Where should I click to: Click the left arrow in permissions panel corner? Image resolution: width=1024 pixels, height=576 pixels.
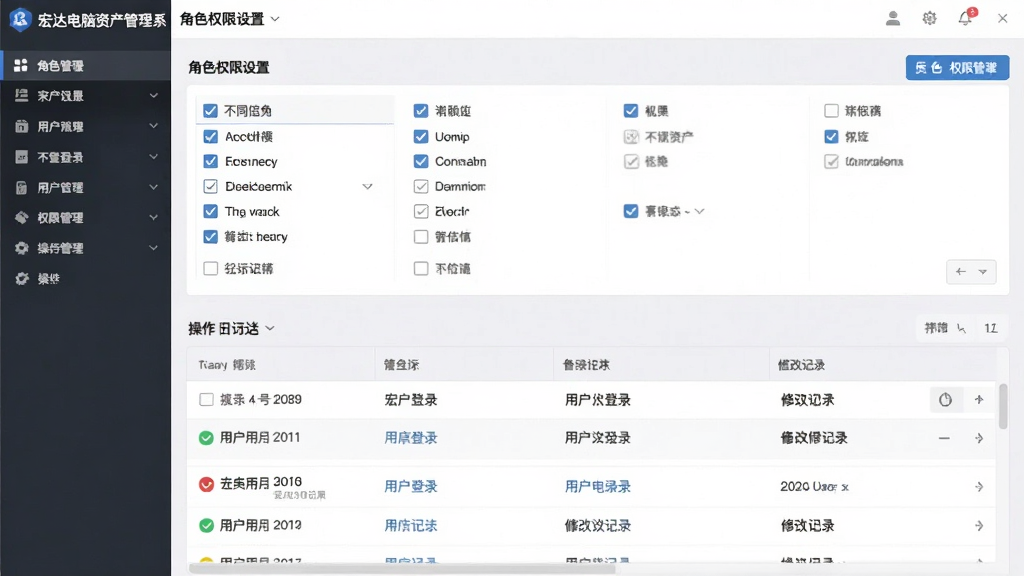pyautogui.click(x=961, y=272)
